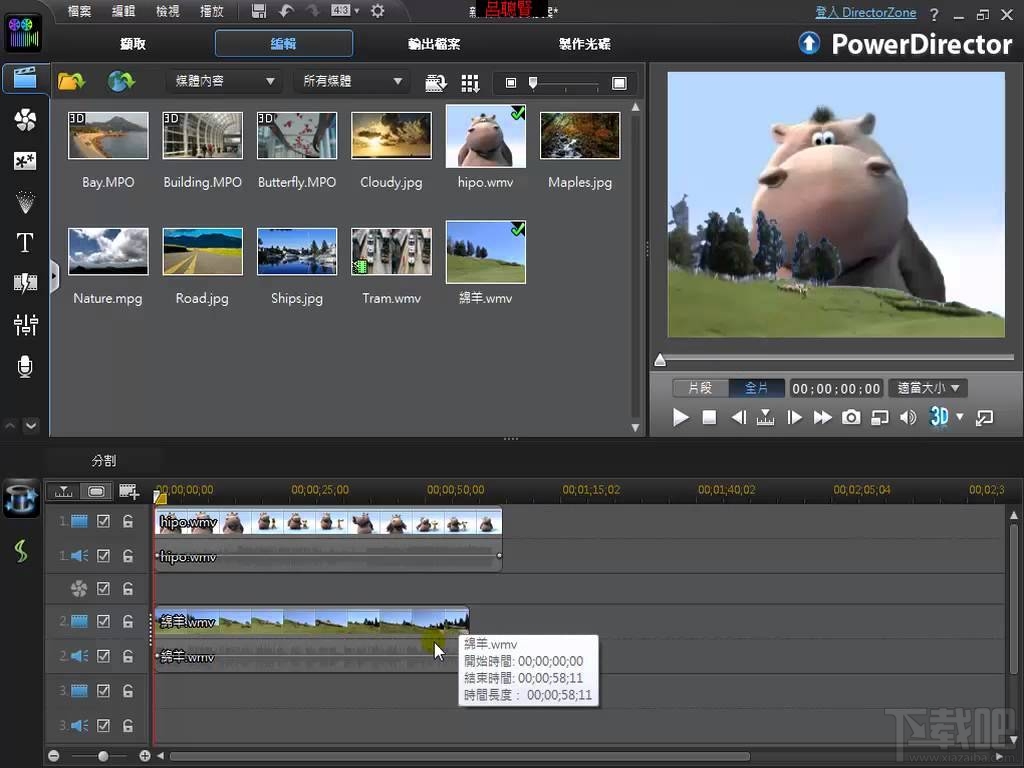Take a snapshot with the camera icon
The width and height of the screenshot is (1024, 768).
click(x=850, y=418)
